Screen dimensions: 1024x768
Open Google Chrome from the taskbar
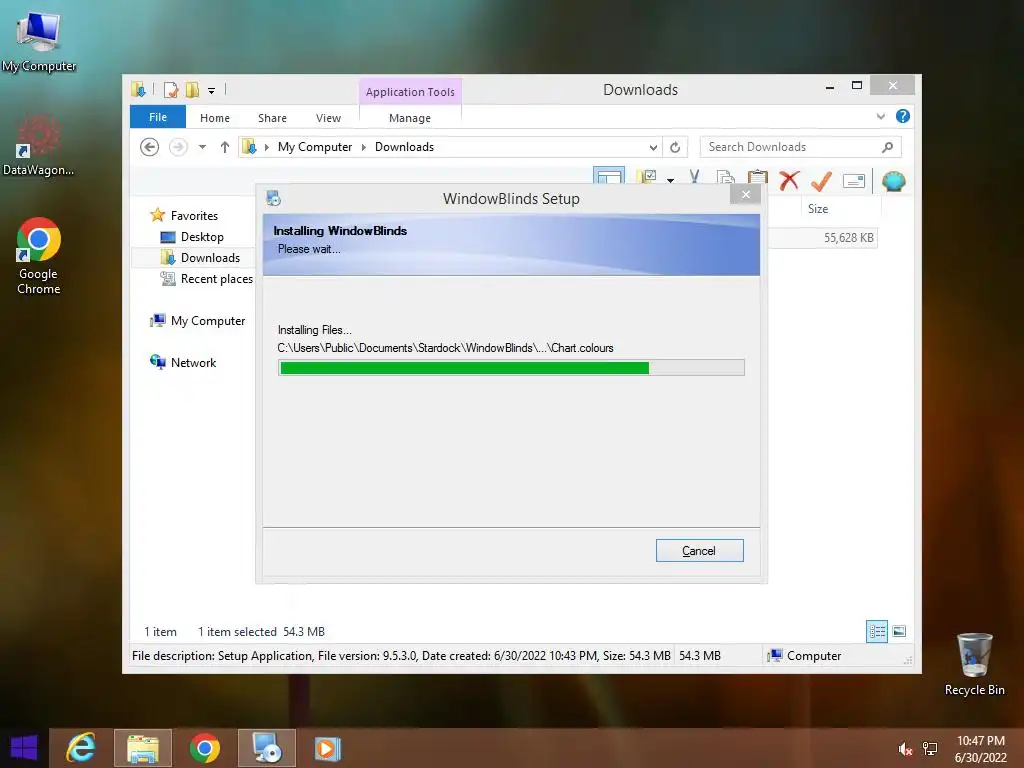point(205,748)
